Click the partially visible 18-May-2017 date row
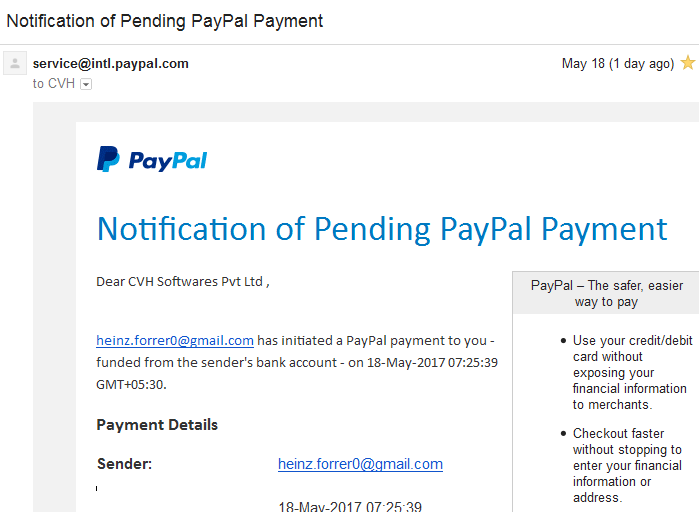Screen dimensions: 699x512 tap(350, 506)
